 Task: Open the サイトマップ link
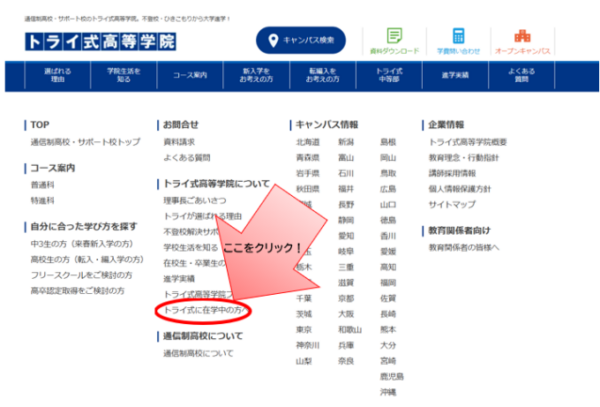click(452, 201)
